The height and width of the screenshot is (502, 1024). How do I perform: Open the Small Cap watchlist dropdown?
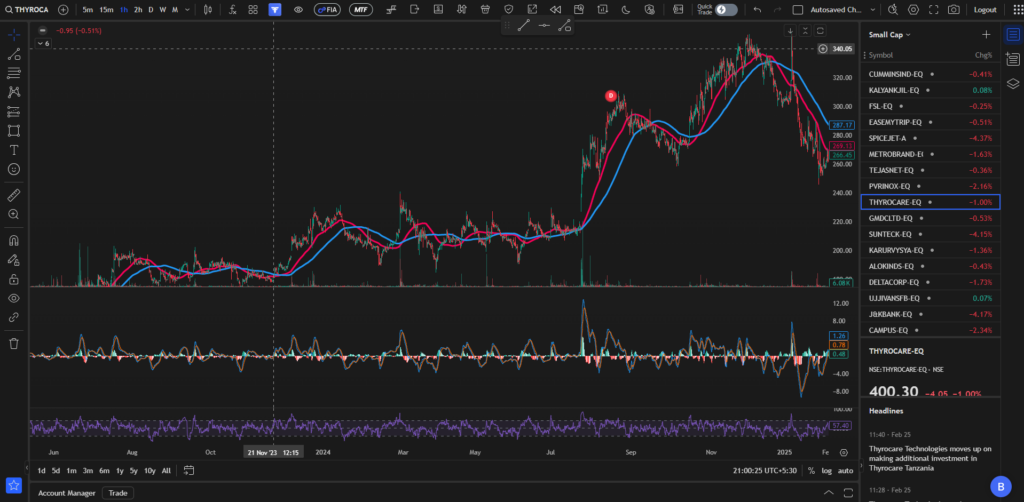point(889,35)
